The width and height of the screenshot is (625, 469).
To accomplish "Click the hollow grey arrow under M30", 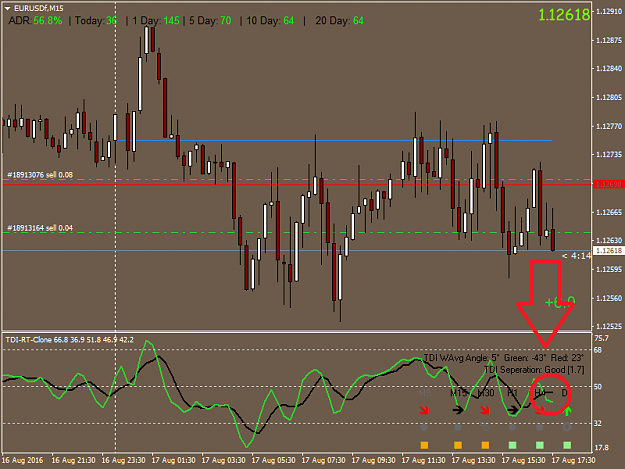I will [x=485, y=427].
